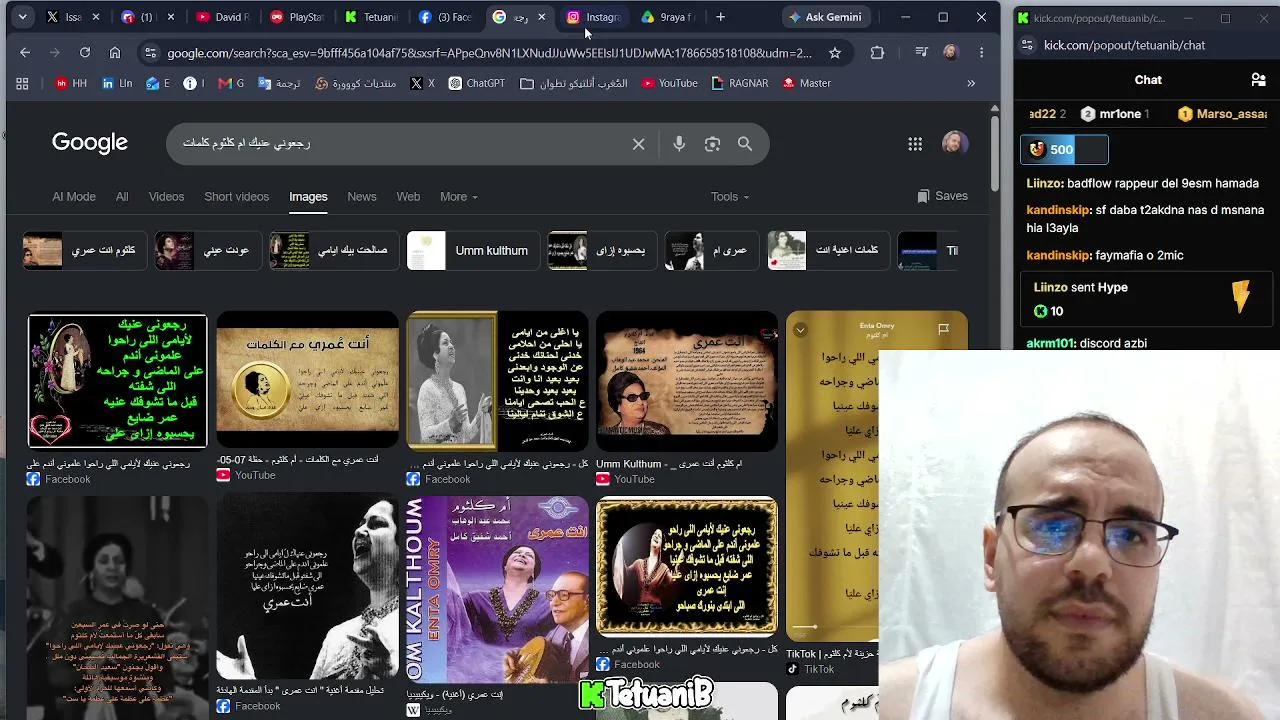Reload the Google search page
The width and height of the screenshot is (1280, 720).
pos(85,53)
